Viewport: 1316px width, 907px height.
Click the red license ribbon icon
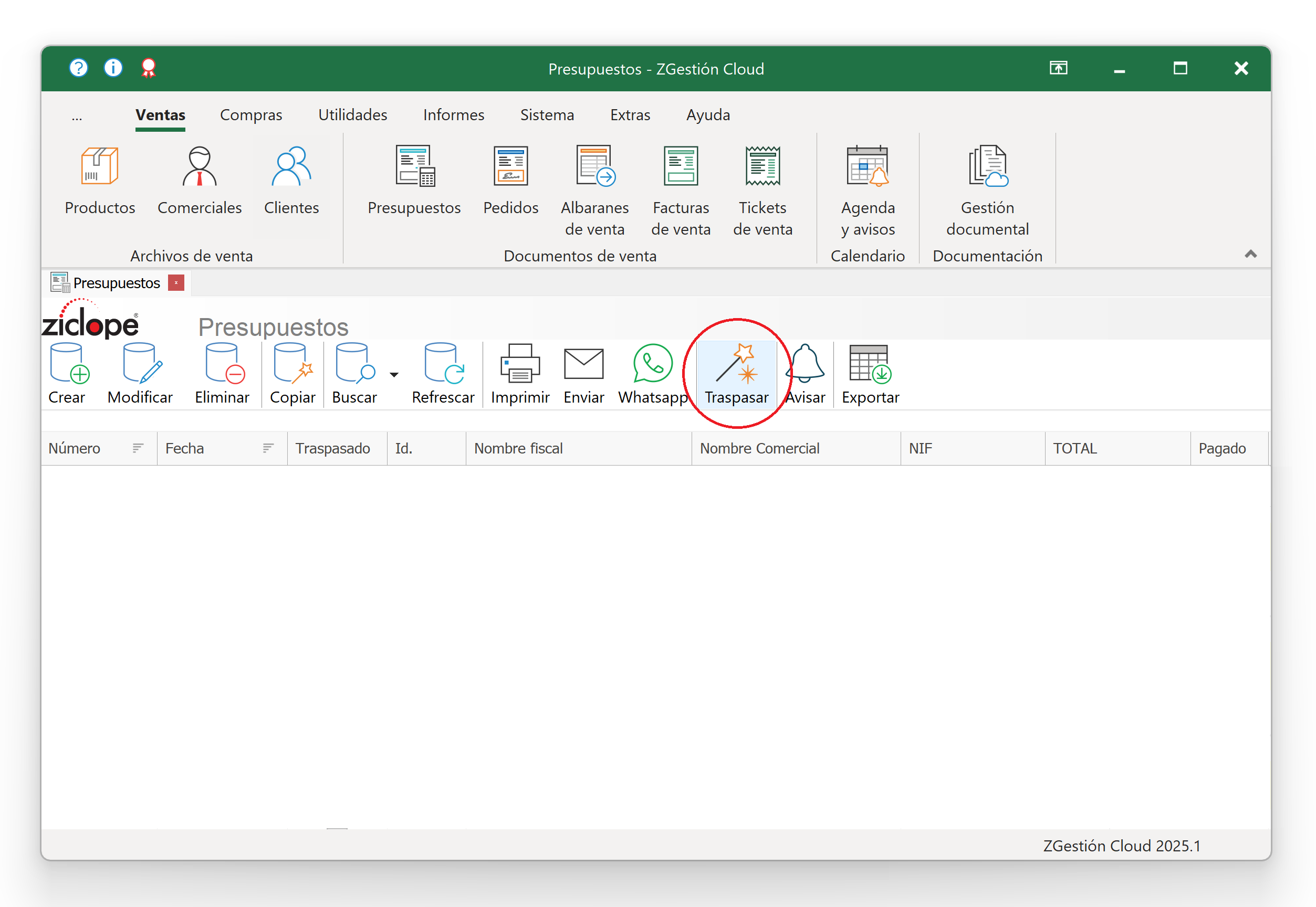point(149,68)
